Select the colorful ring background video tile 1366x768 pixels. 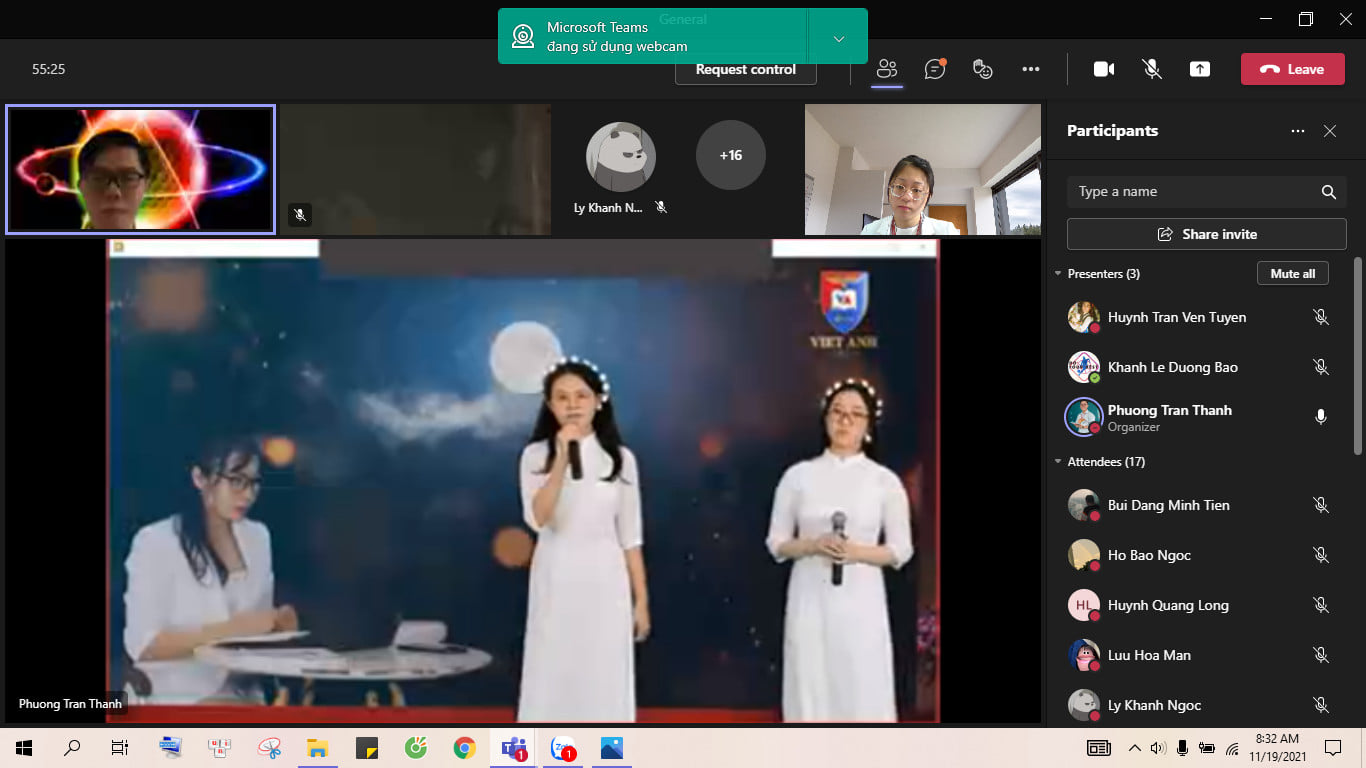click(x=140, y=169)
